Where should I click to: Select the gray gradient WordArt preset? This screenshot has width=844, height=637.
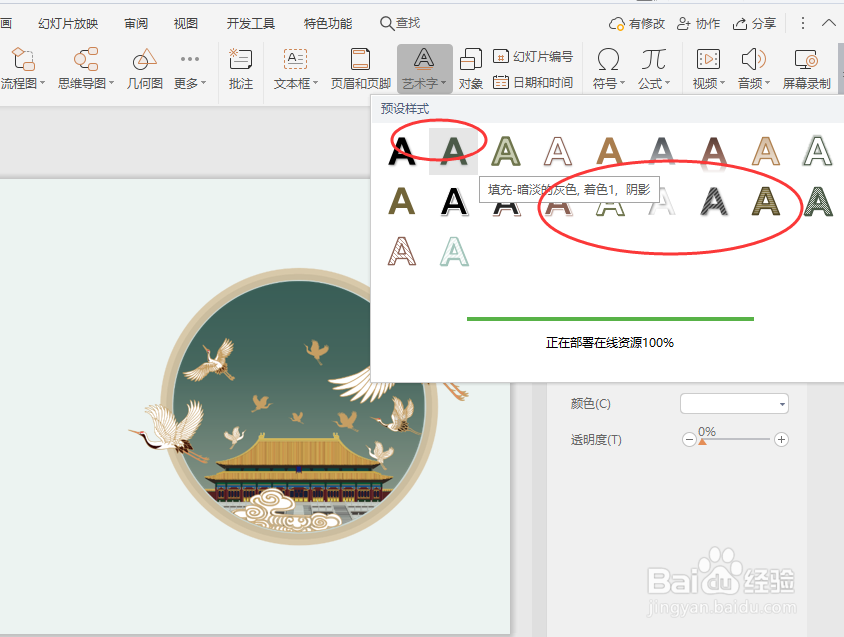(x=662, y=150)
